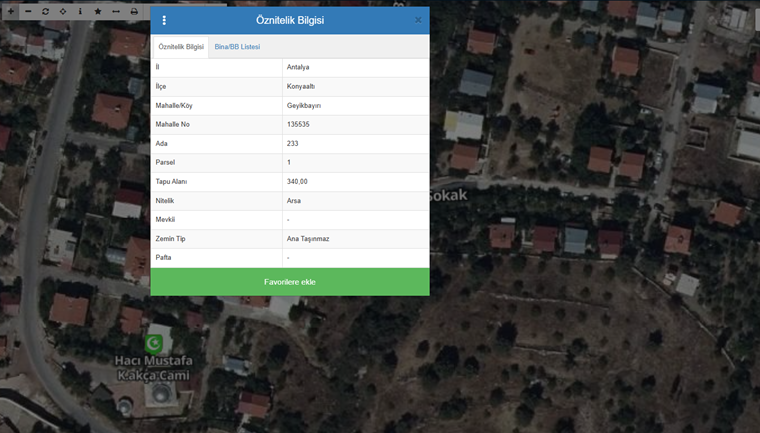
Task: Click the Mahalle No value 135535
Action: 298,125
